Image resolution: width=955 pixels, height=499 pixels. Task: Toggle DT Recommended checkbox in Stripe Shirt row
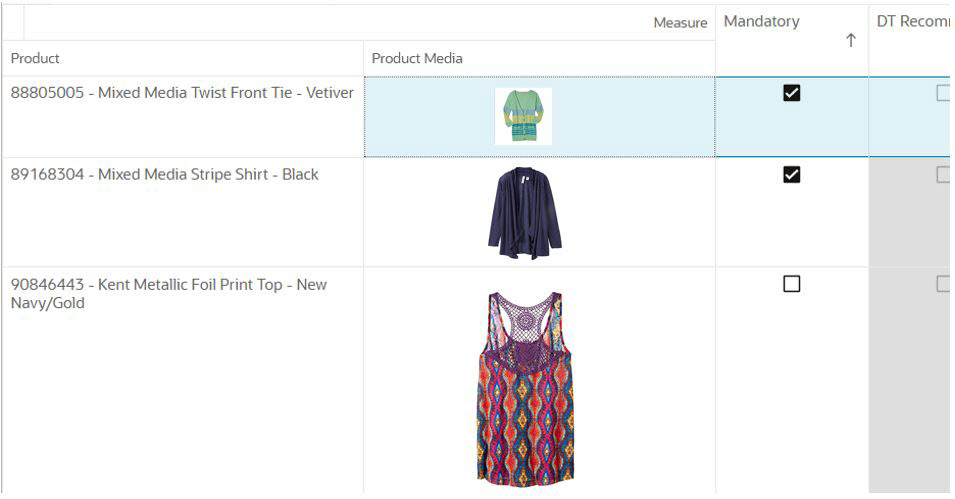pyautogui.click(x=943, y=175)
